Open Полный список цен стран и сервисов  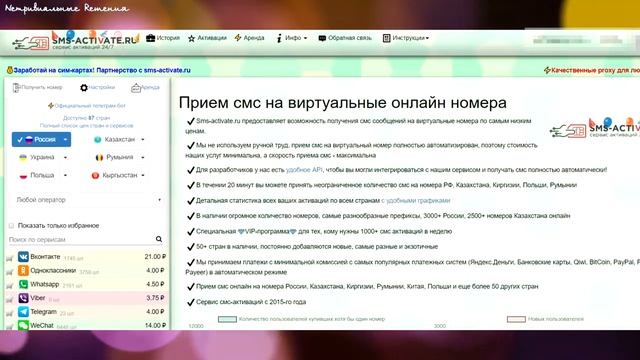click(x=87, y=126)
